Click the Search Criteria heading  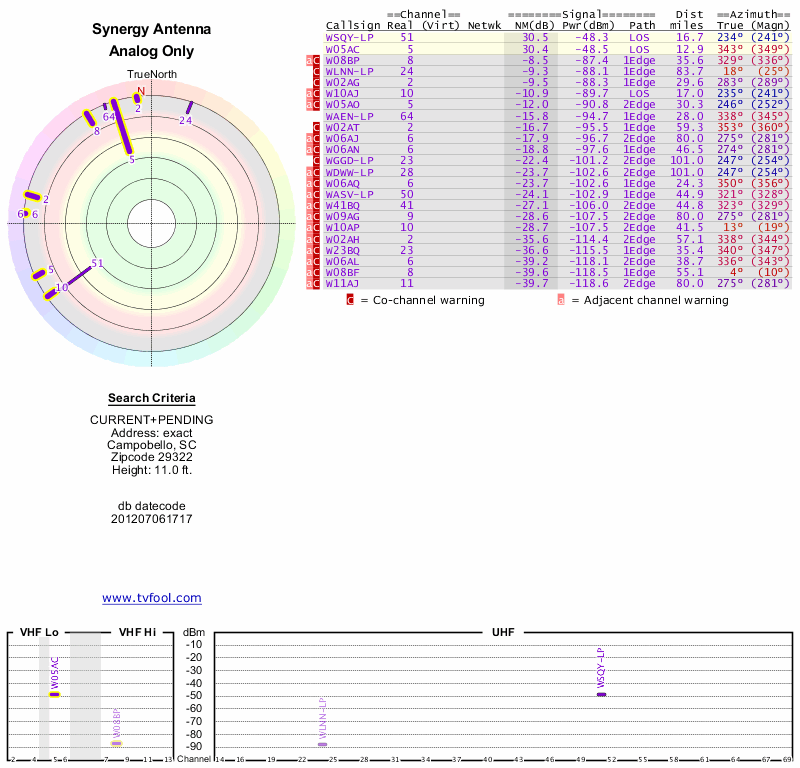click(x=151, y=398)
